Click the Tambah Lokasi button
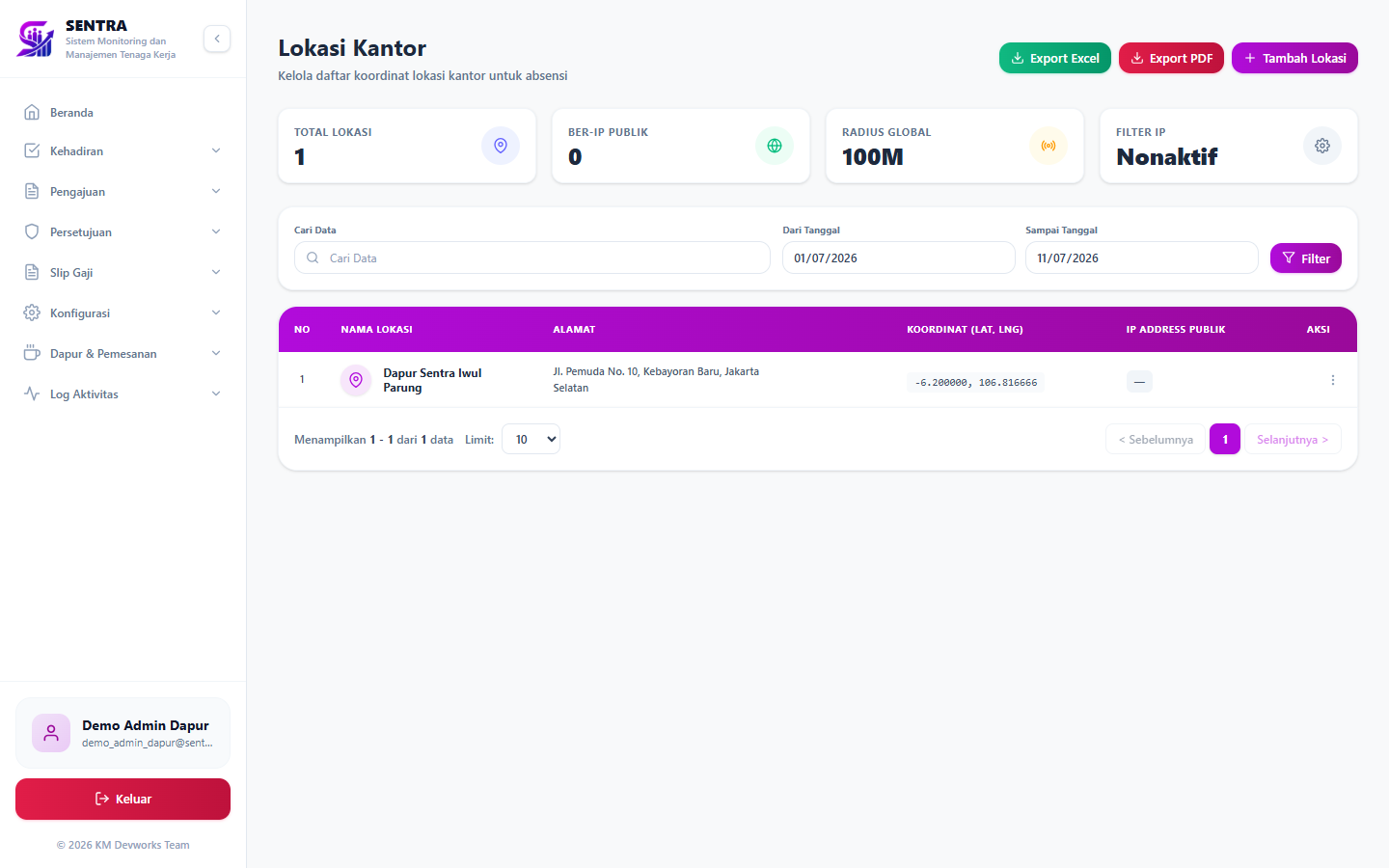The width and height of the screenshot is (1389, 868). (x=1294, y=58)
